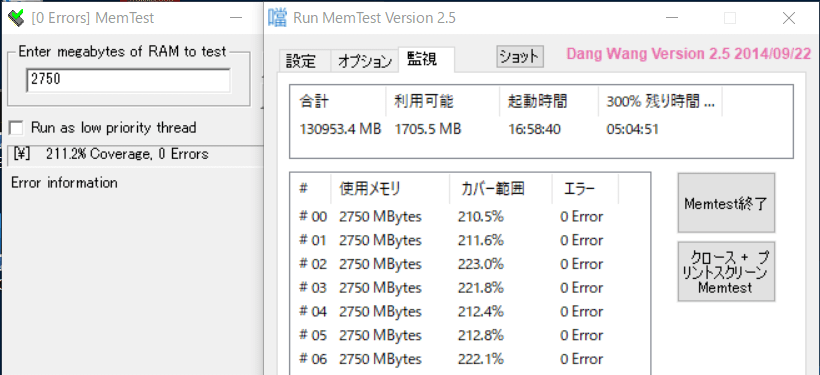Click the 212.4% coverage value
The width and height of the screenshot is (820, 375).
coord(482,312)
